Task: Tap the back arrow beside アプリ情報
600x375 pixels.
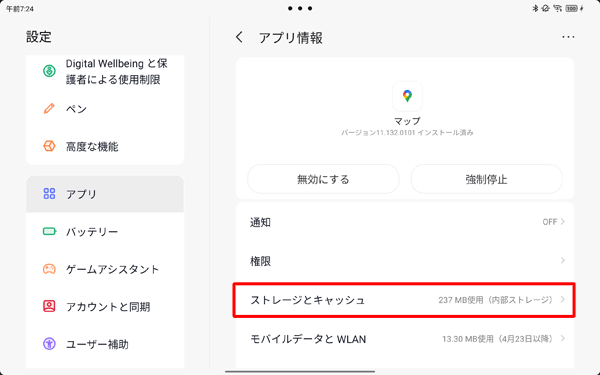Action: pos(239,37)
